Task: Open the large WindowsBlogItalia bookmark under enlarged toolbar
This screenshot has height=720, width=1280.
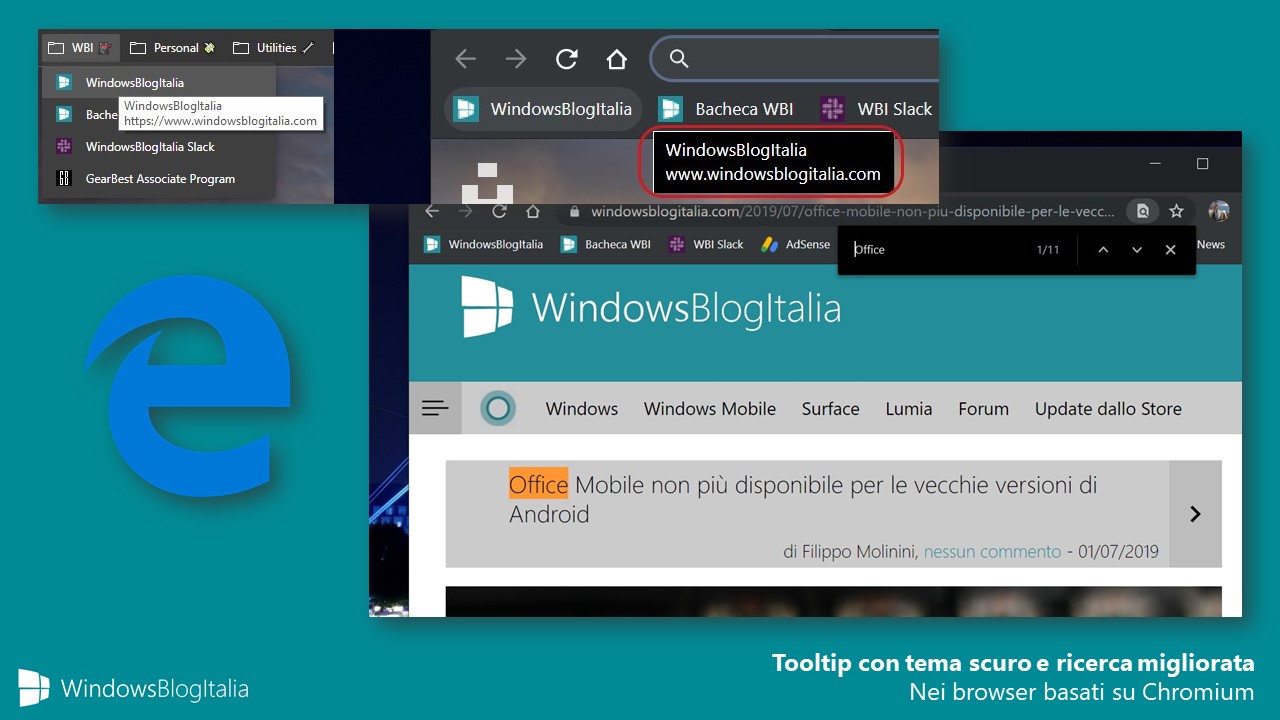Action: 543,109
